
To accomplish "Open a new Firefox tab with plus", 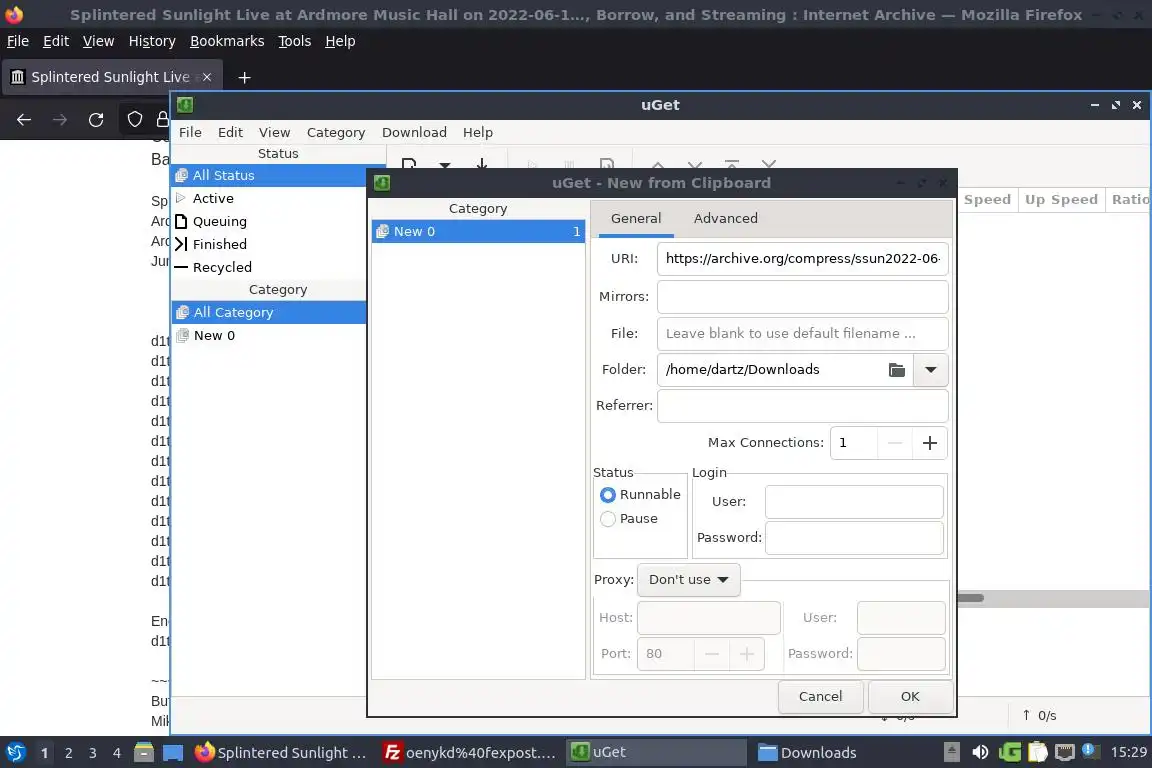I will [x=245, y=77].
